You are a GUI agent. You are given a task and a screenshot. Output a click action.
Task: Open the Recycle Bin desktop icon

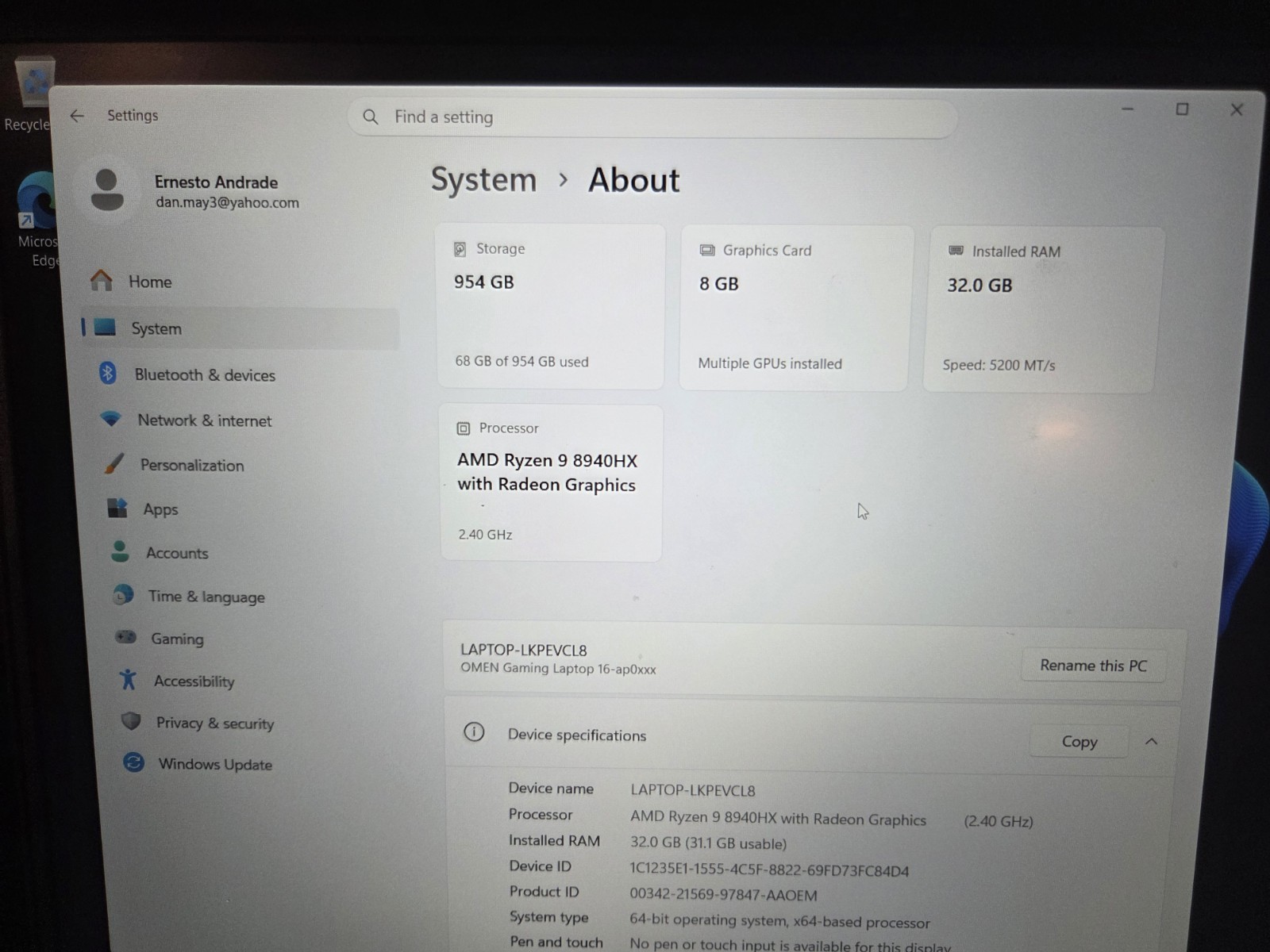coord(33,94)
